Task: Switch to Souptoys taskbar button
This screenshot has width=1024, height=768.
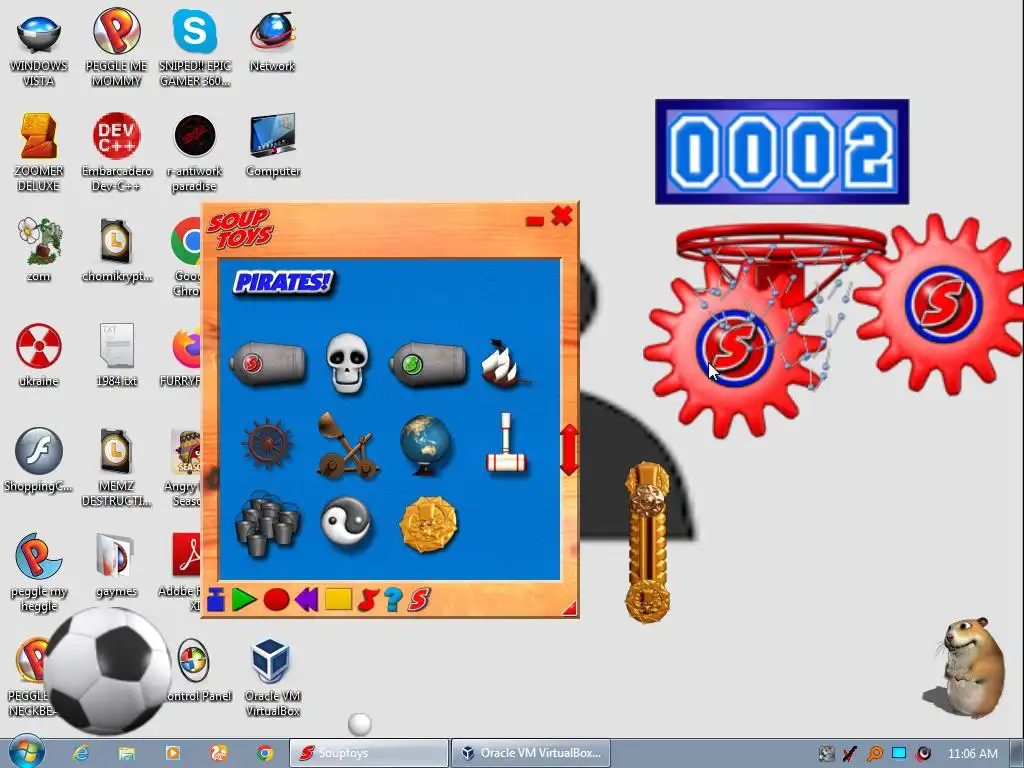Action: pyautogui.click(x=369, y=753)
